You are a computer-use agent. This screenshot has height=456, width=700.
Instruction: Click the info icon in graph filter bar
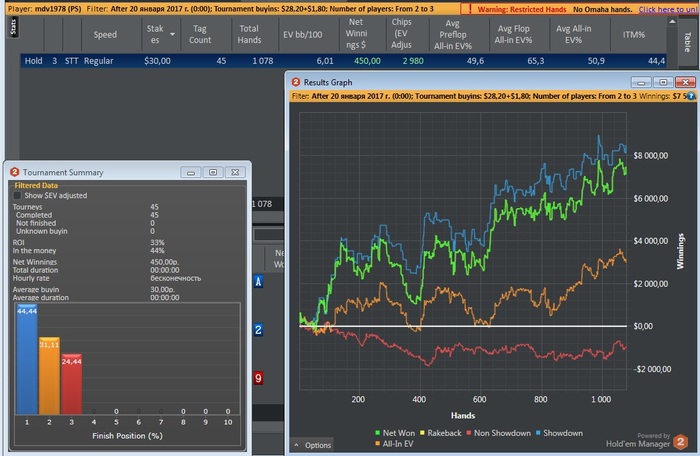pos(691,96)
